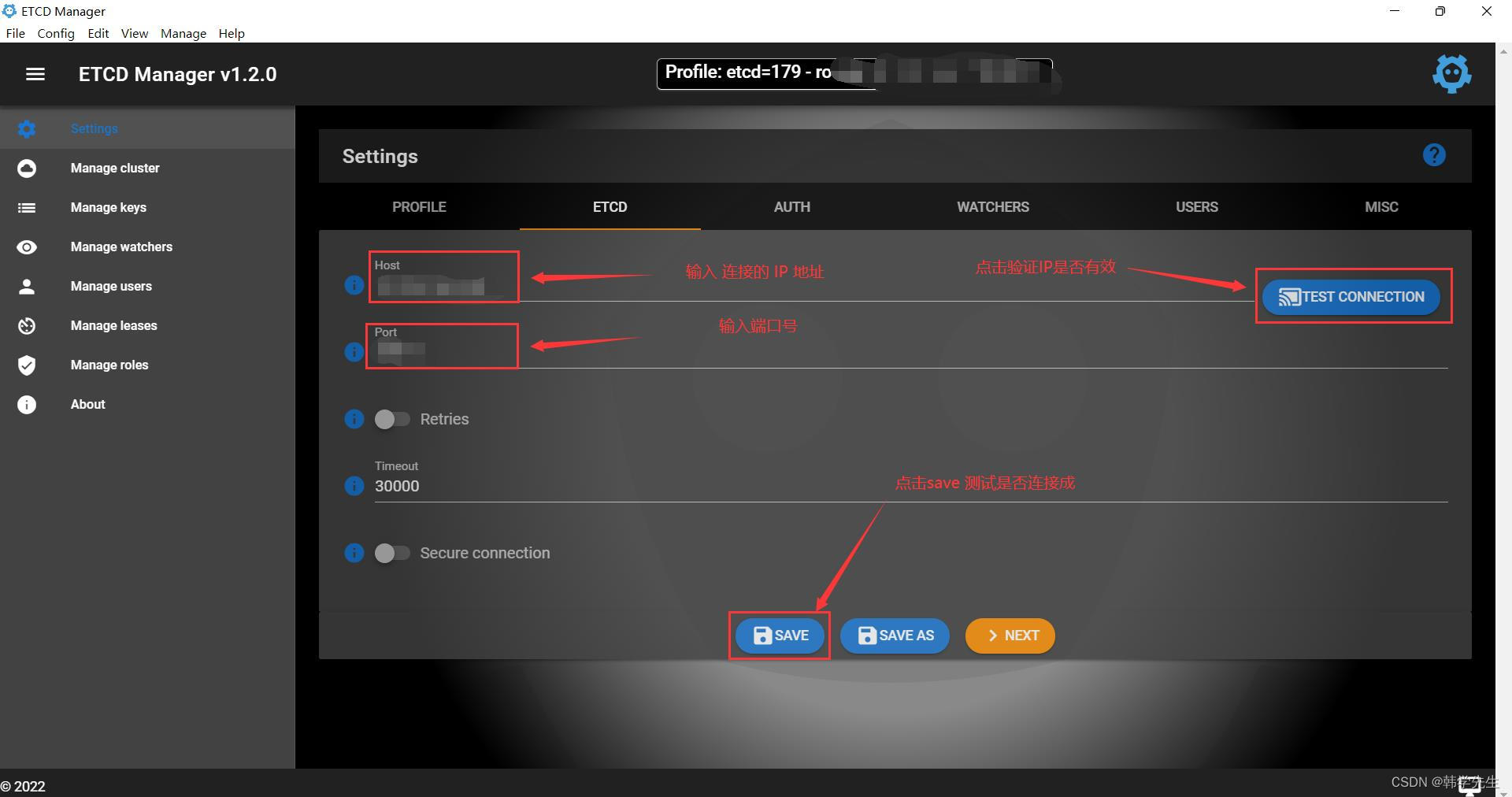Show info for the Timeout field
The image size is (1512, 797).
(354, 486)
